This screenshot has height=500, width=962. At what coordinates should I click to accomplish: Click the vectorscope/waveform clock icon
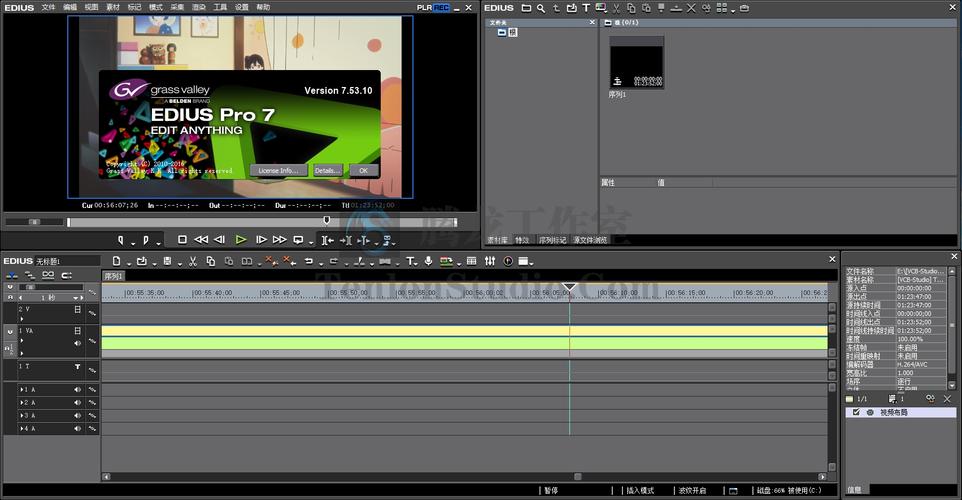[x=508, y=261]
